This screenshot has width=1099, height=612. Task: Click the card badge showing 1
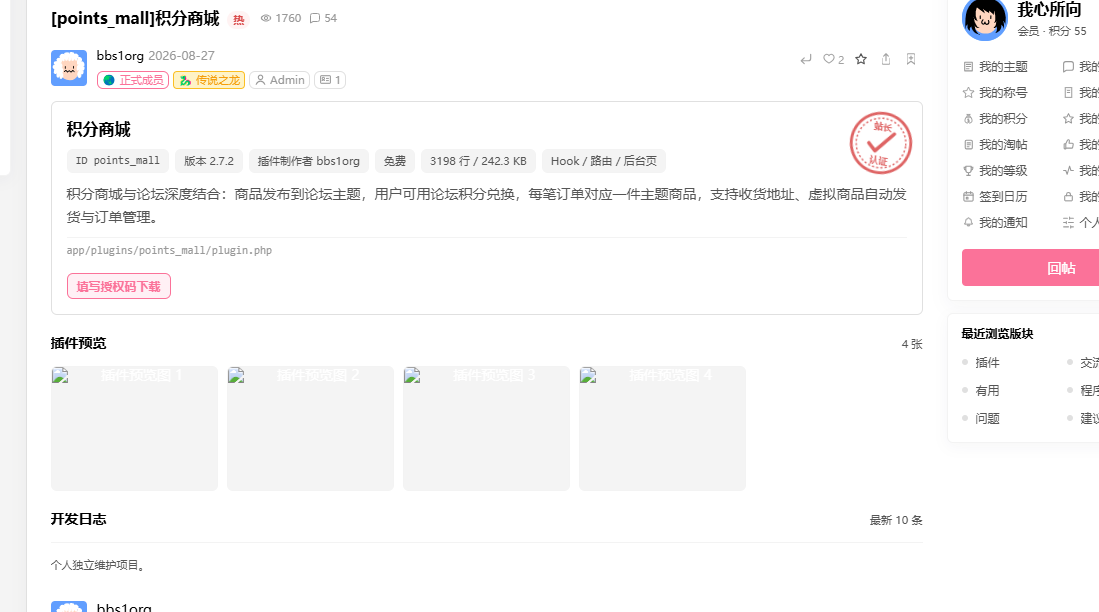330,80
